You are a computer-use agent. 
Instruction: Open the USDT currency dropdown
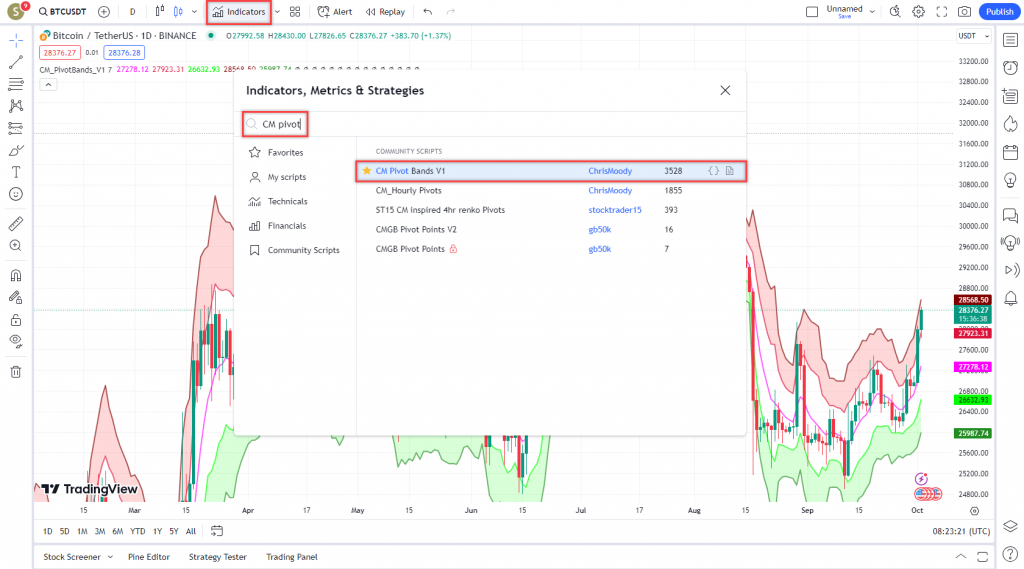(x=968, y=36)
